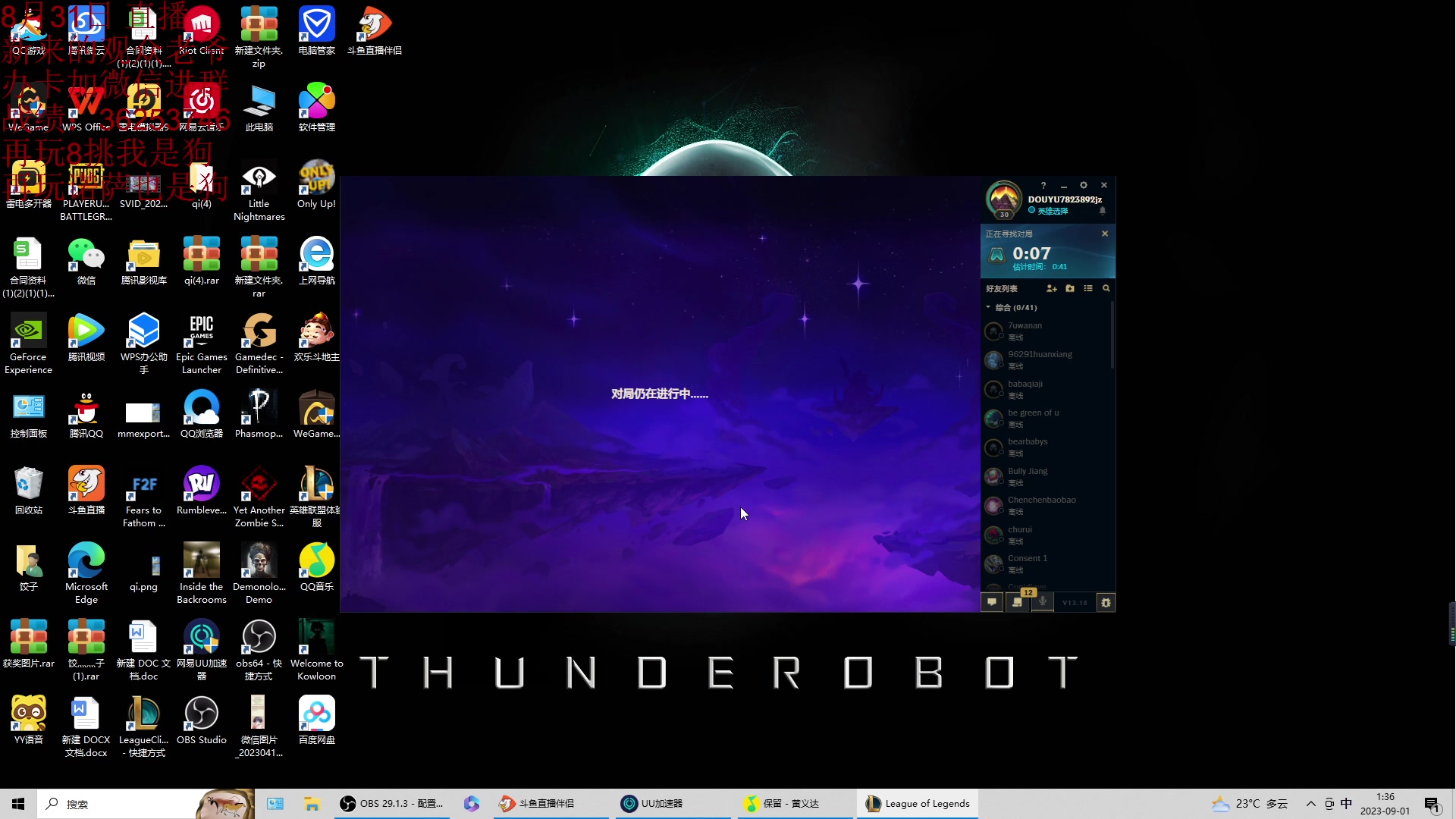Screen dimensions: 1456x819
Task: Cancel matchmaking queue with the X
Action: click(x=1105, y=234)
